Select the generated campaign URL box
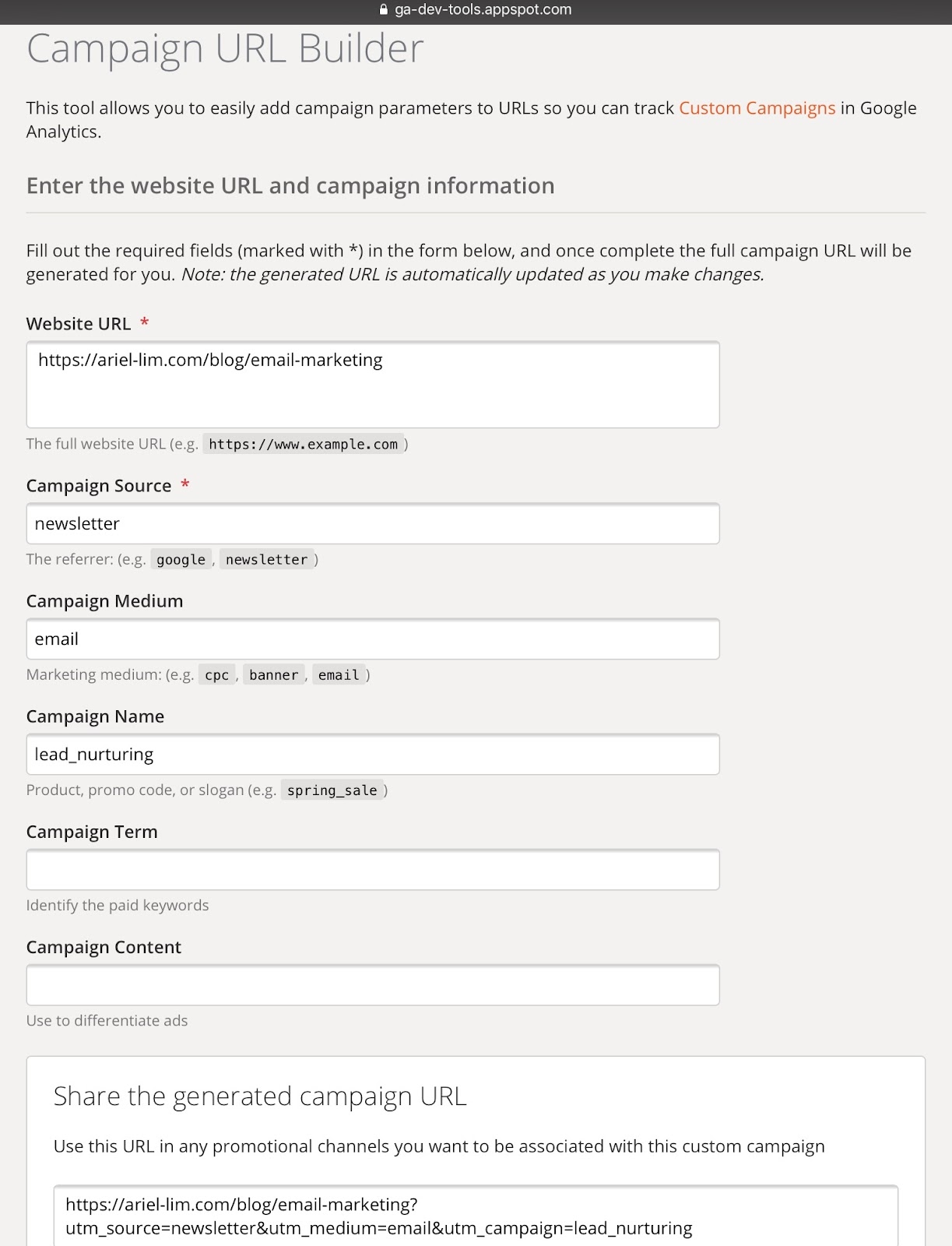952x1246 pixels. [x=475, y=1216]
